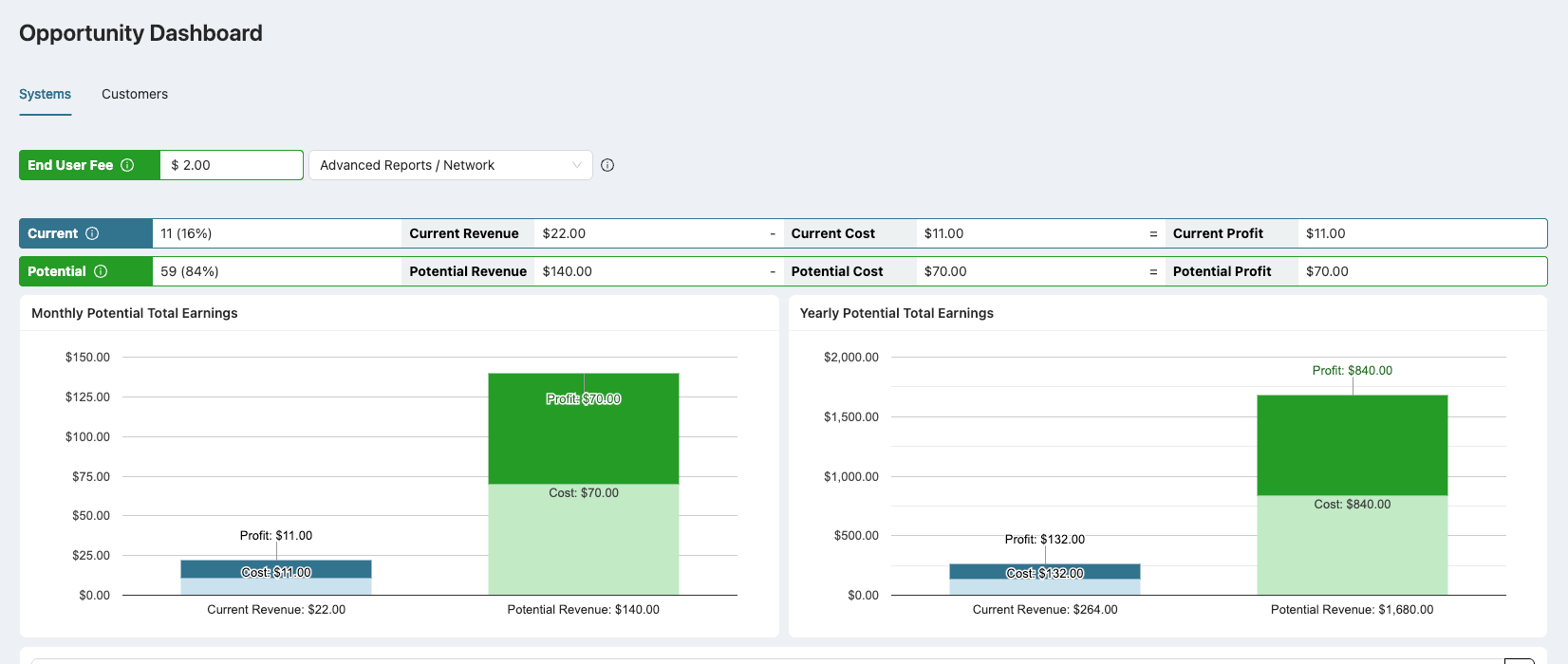
Task: Click dark green profit segment in Monthly chart
Action: [x=583, y=436]
